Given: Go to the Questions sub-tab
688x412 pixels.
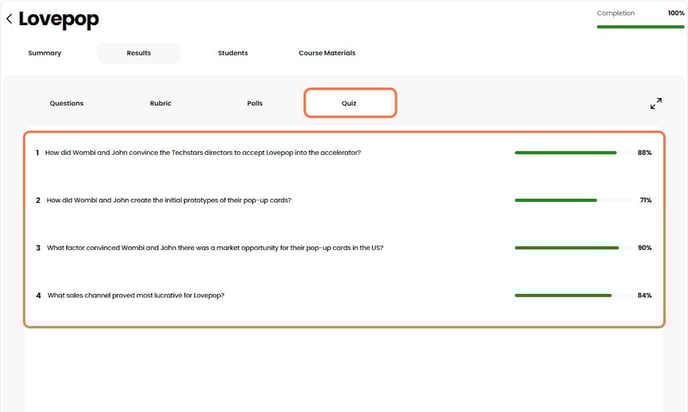Looking at the screenshot, I should pos(67,103).
